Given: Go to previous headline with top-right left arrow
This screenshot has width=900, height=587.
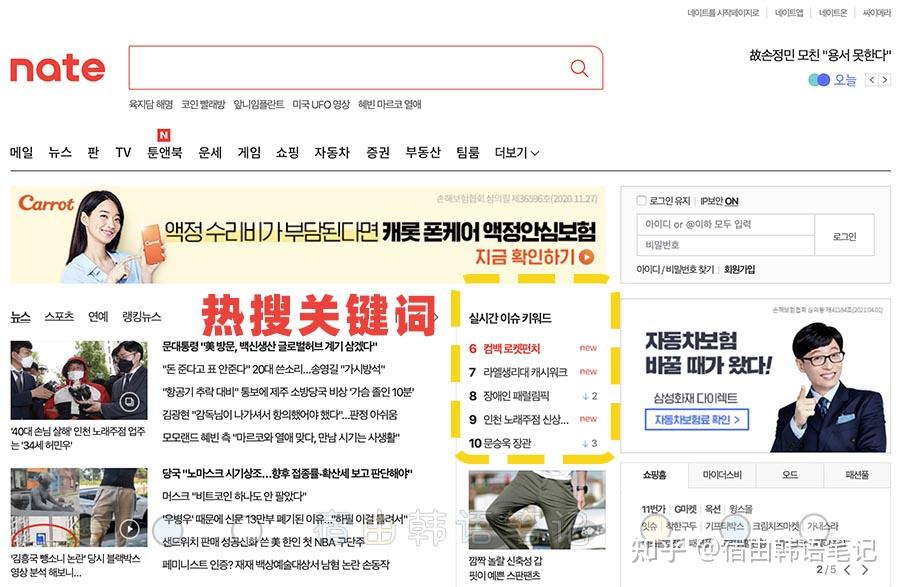Looking at the screenshot, I should [872, 80].
